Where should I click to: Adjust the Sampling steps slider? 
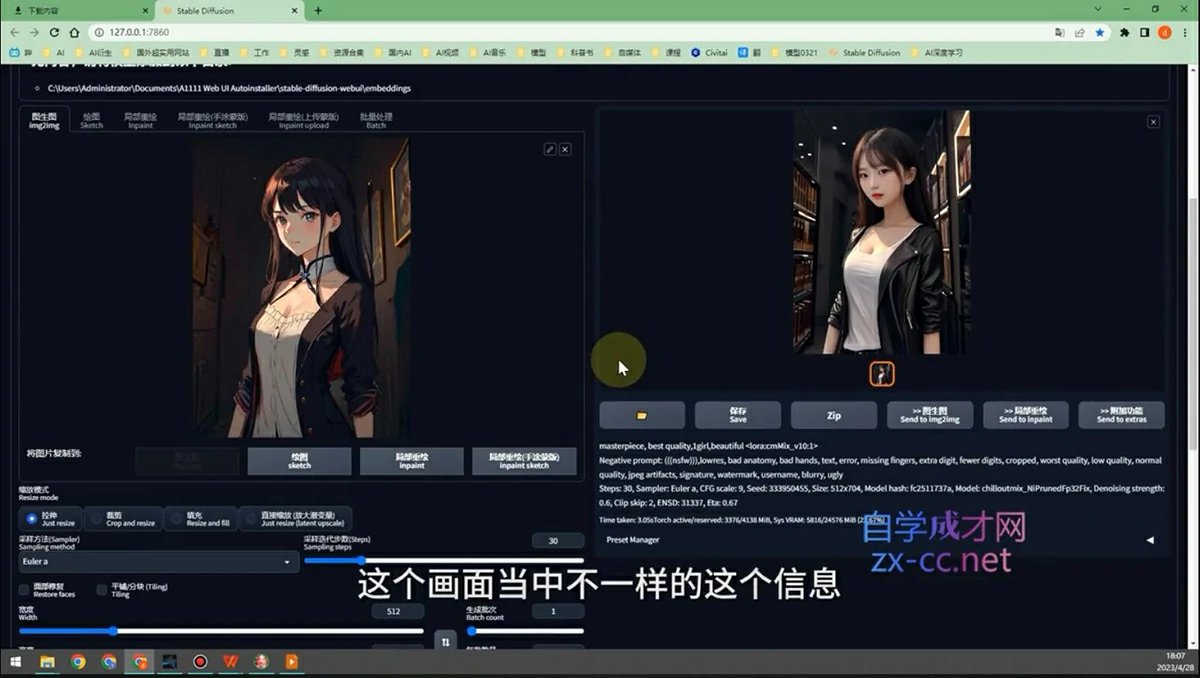[443, 561]
